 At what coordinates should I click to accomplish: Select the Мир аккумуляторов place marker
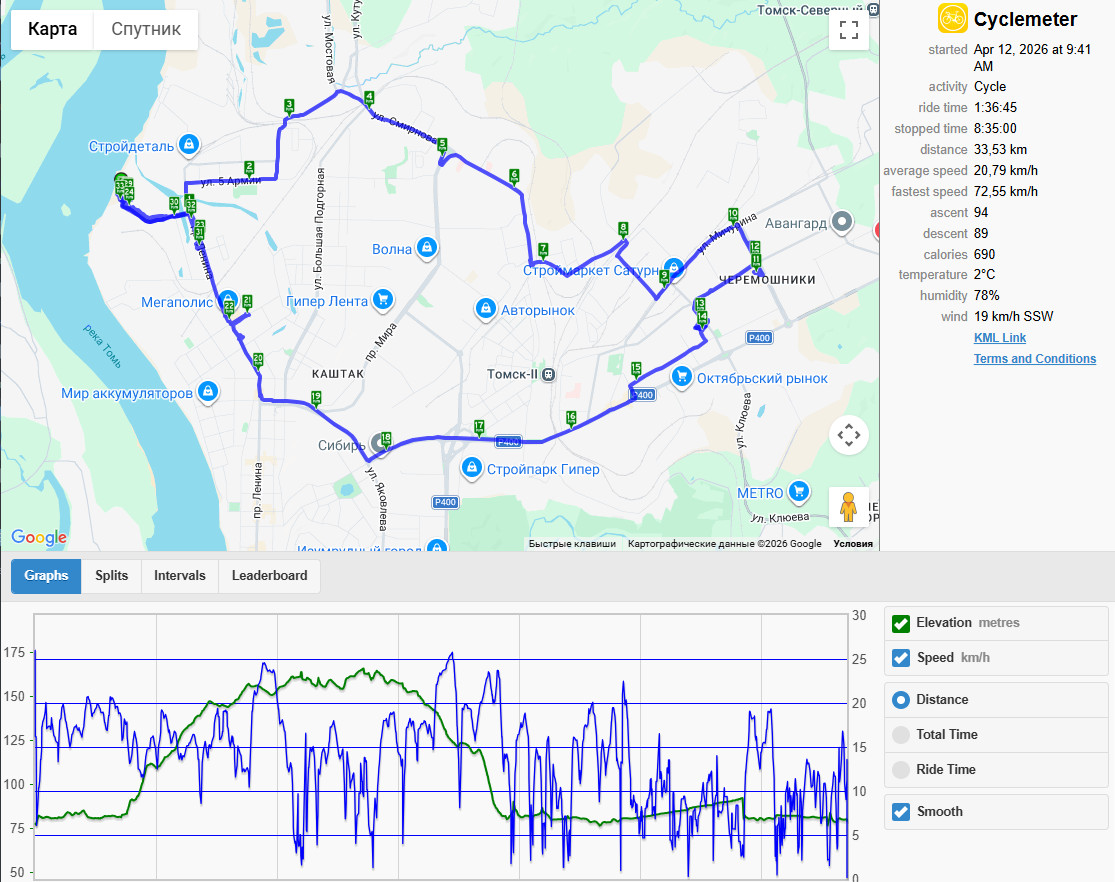coord(208,392)
